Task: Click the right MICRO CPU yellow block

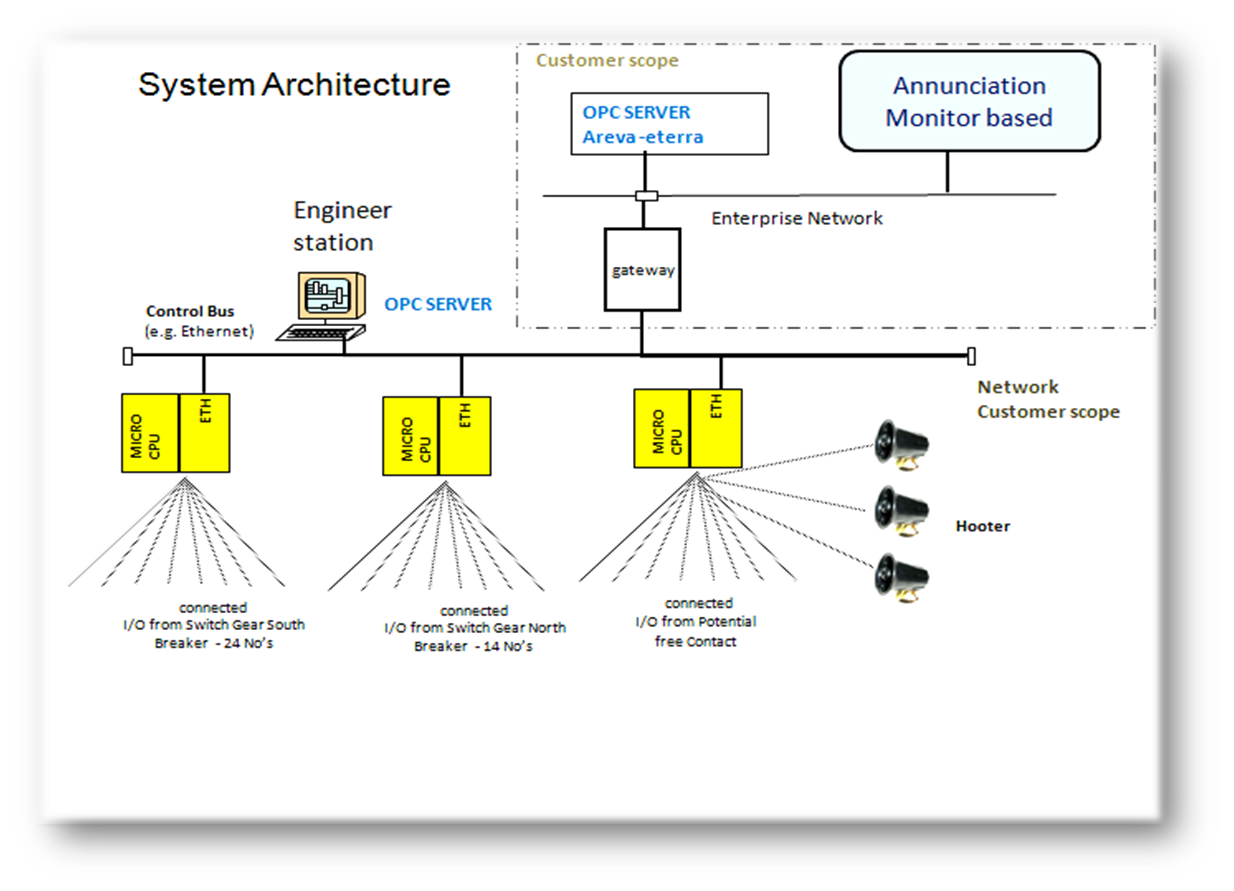Action: click(x=662, y=428)
